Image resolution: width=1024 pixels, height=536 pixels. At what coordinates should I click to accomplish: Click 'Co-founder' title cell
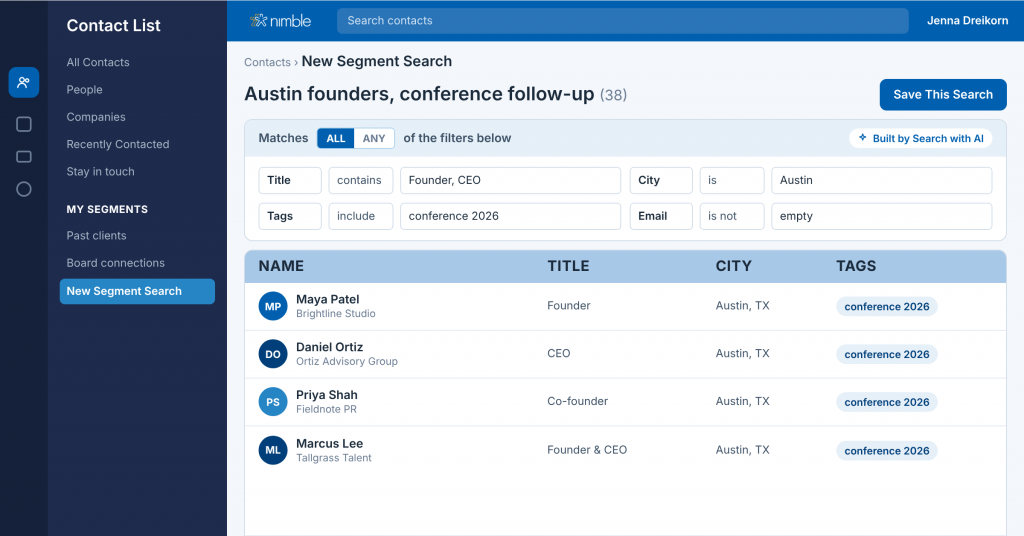(577, 401)
